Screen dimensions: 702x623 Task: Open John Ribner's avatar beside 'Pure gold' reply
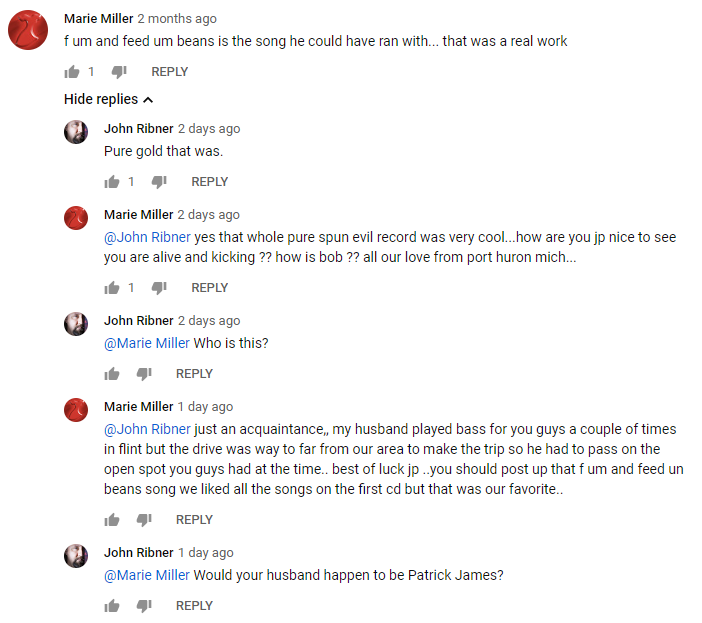coord(76,132)
